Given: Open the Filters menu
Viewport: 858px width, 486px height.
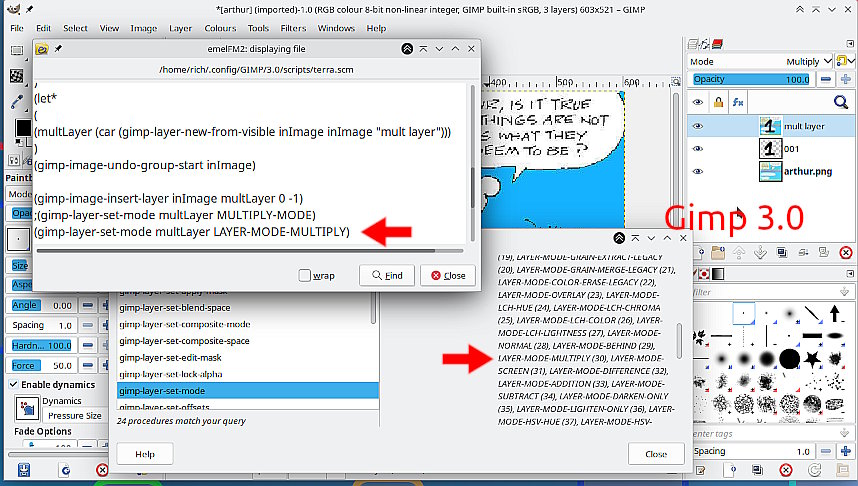Looking at the screenshot, I should (293, 28).
